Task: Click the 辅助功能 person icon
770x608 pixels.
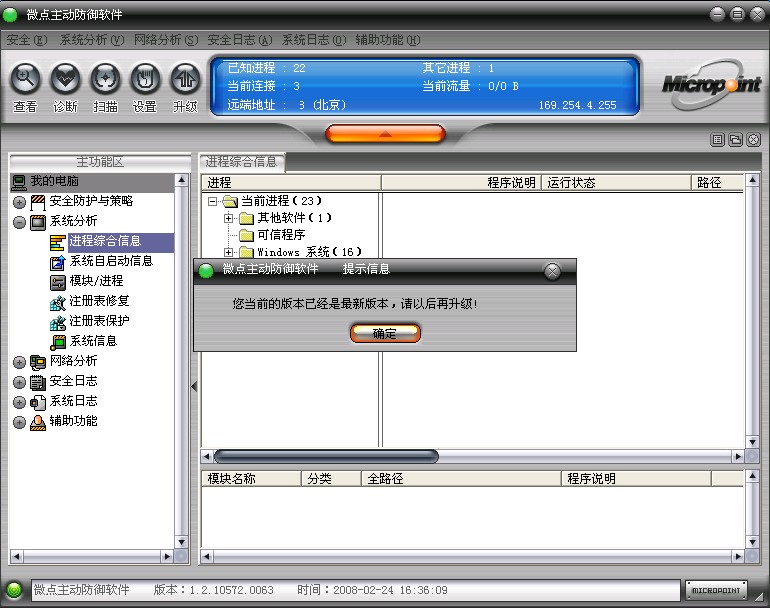Action: (38, 422)
